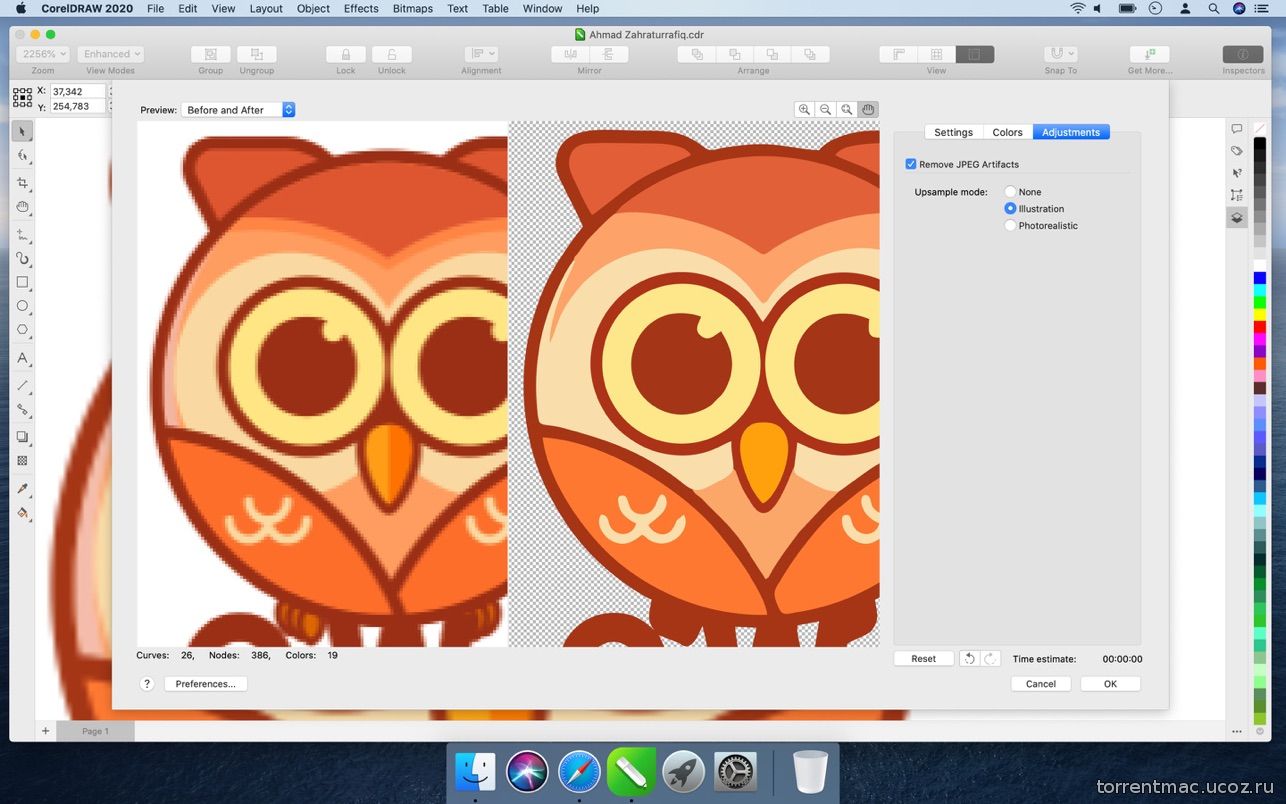Click the Page 1 tab
Image resolution: width=1286 pixels, height=804 pixels.
[95, 731]
